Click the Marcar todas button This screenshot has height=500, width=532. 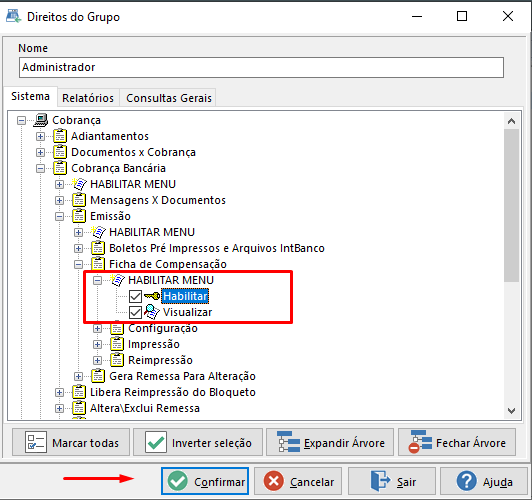(71, 442)
